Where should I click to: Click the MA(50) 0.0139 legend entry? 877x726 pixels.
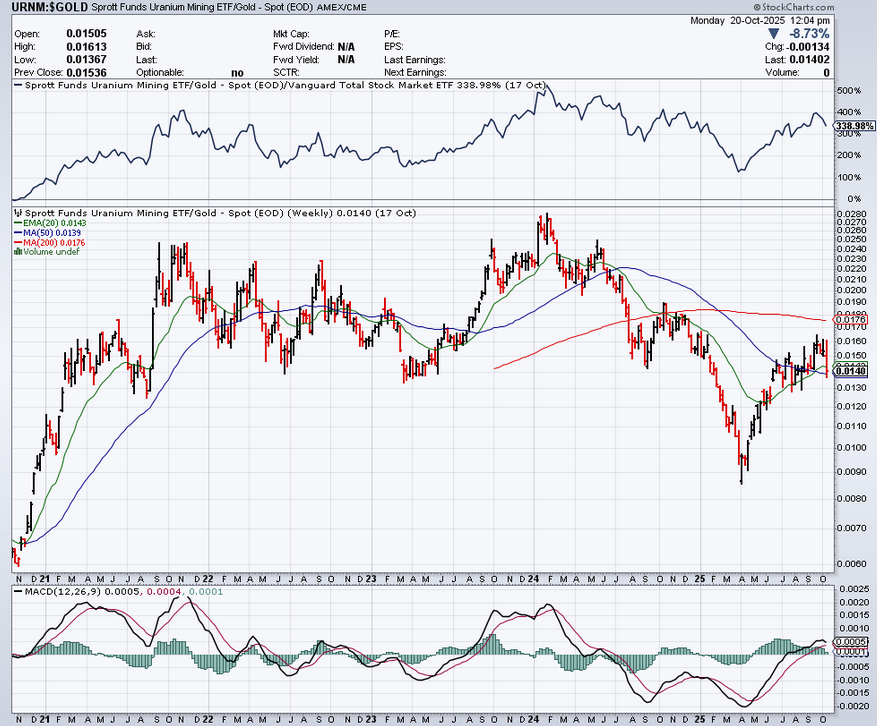coord(48,233)
